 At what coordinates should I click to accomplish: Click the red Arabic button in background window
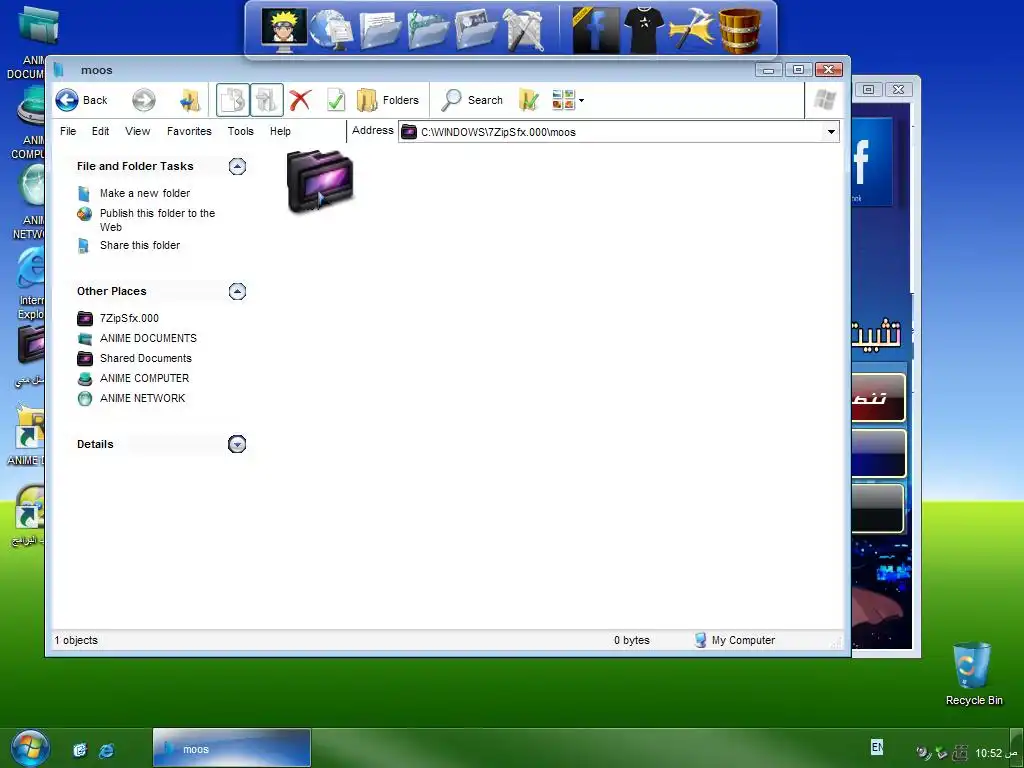pos(878,398)
